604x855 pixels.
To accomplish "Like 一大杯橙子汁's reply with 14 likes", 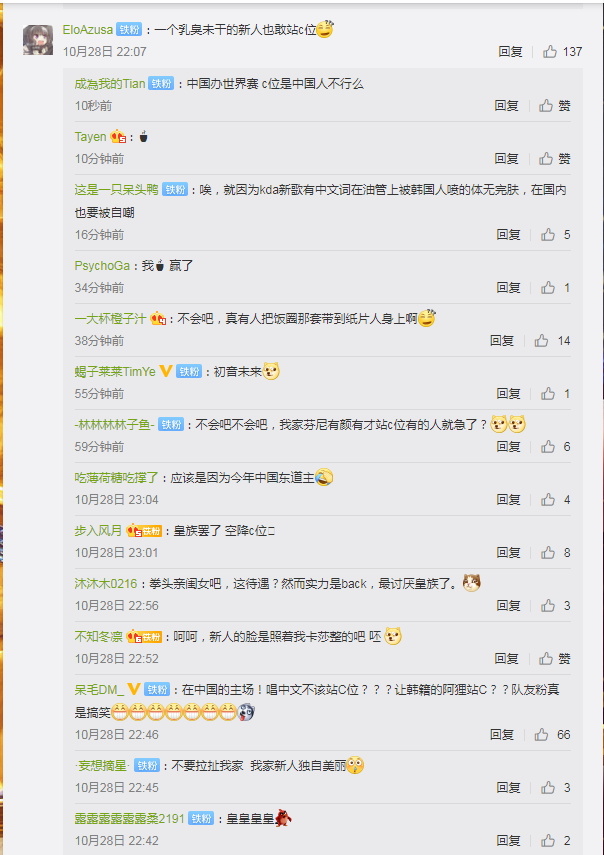I will pyautogui.click(x=552, y=341).
